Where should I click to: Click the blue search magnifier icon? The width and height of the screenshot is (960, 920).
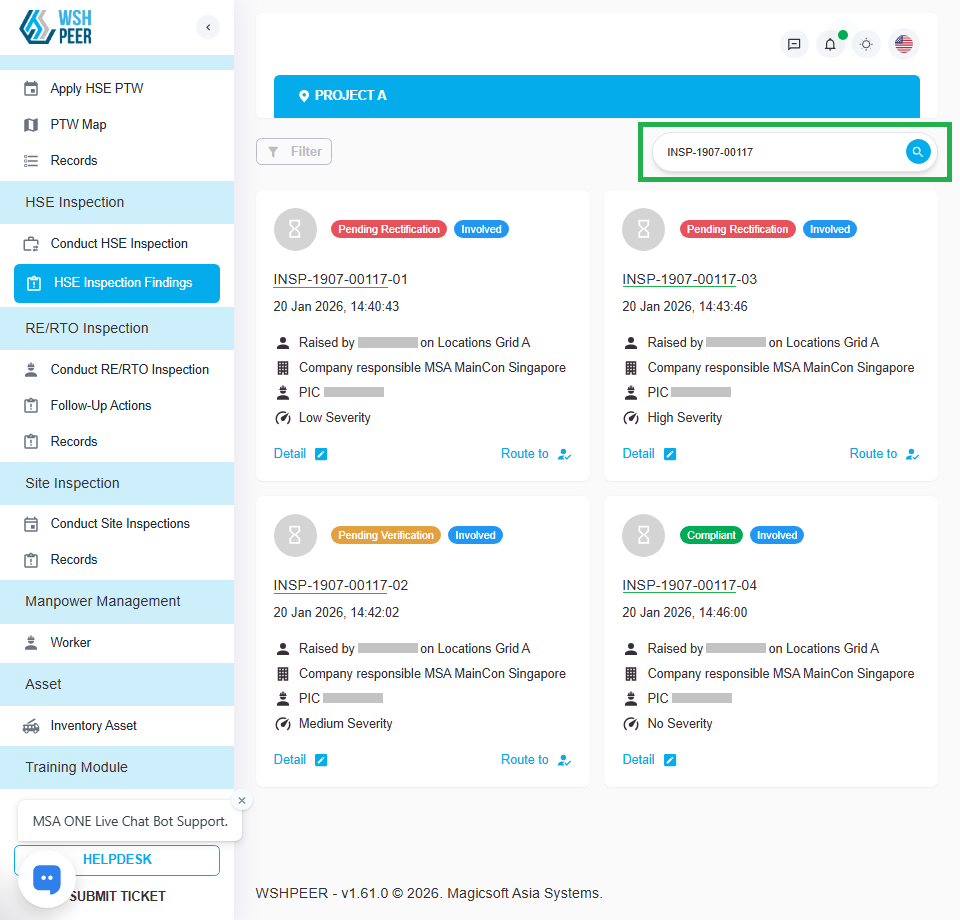click(x=918, y=152)
